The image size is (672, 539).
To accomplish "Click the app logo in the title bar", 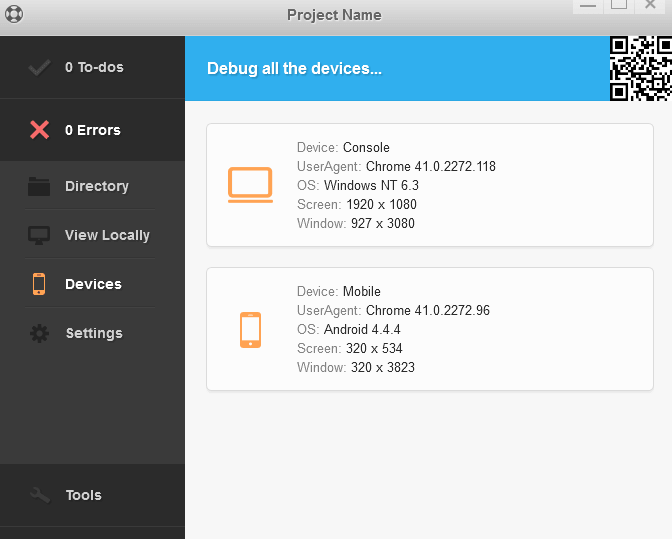I will click(14, 14).
